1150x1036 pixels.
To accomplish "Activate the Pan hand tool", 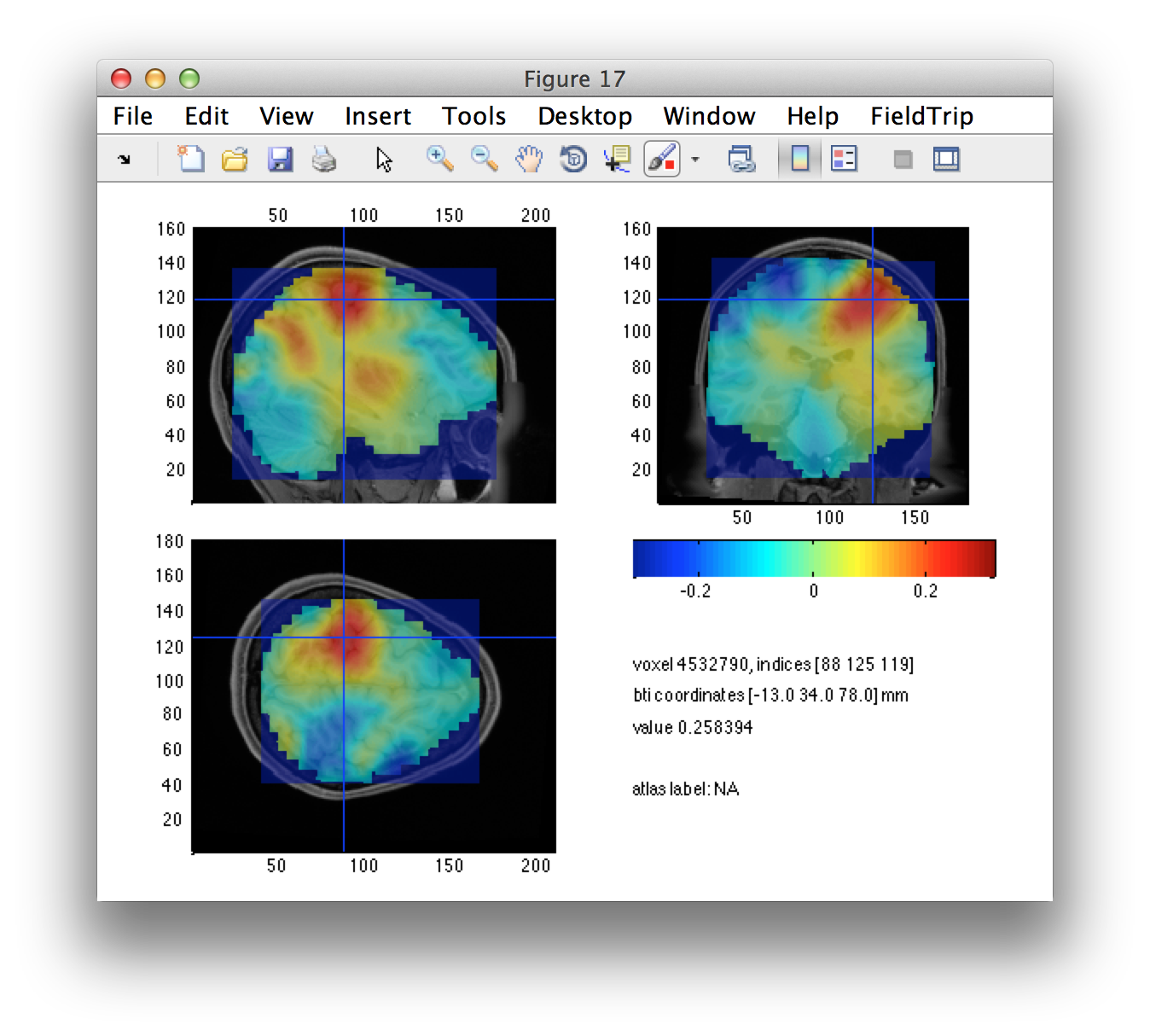I will click(x=529, y=159).
